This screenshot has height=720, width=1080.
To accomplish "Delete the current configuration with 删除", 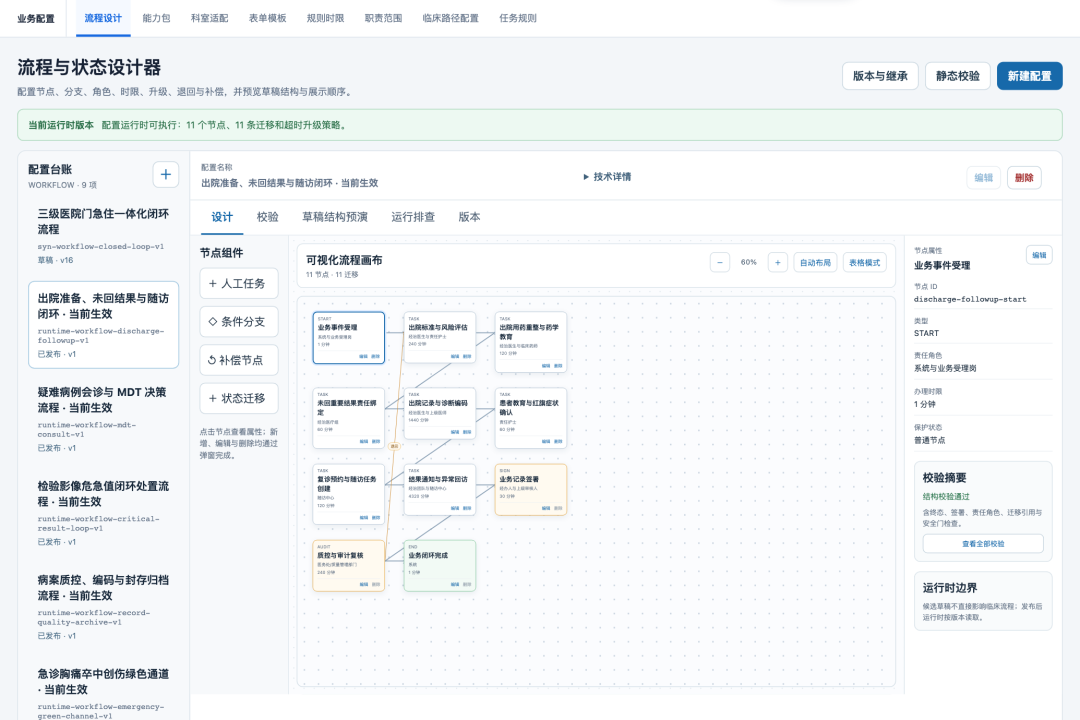I will click(1024, 178).
